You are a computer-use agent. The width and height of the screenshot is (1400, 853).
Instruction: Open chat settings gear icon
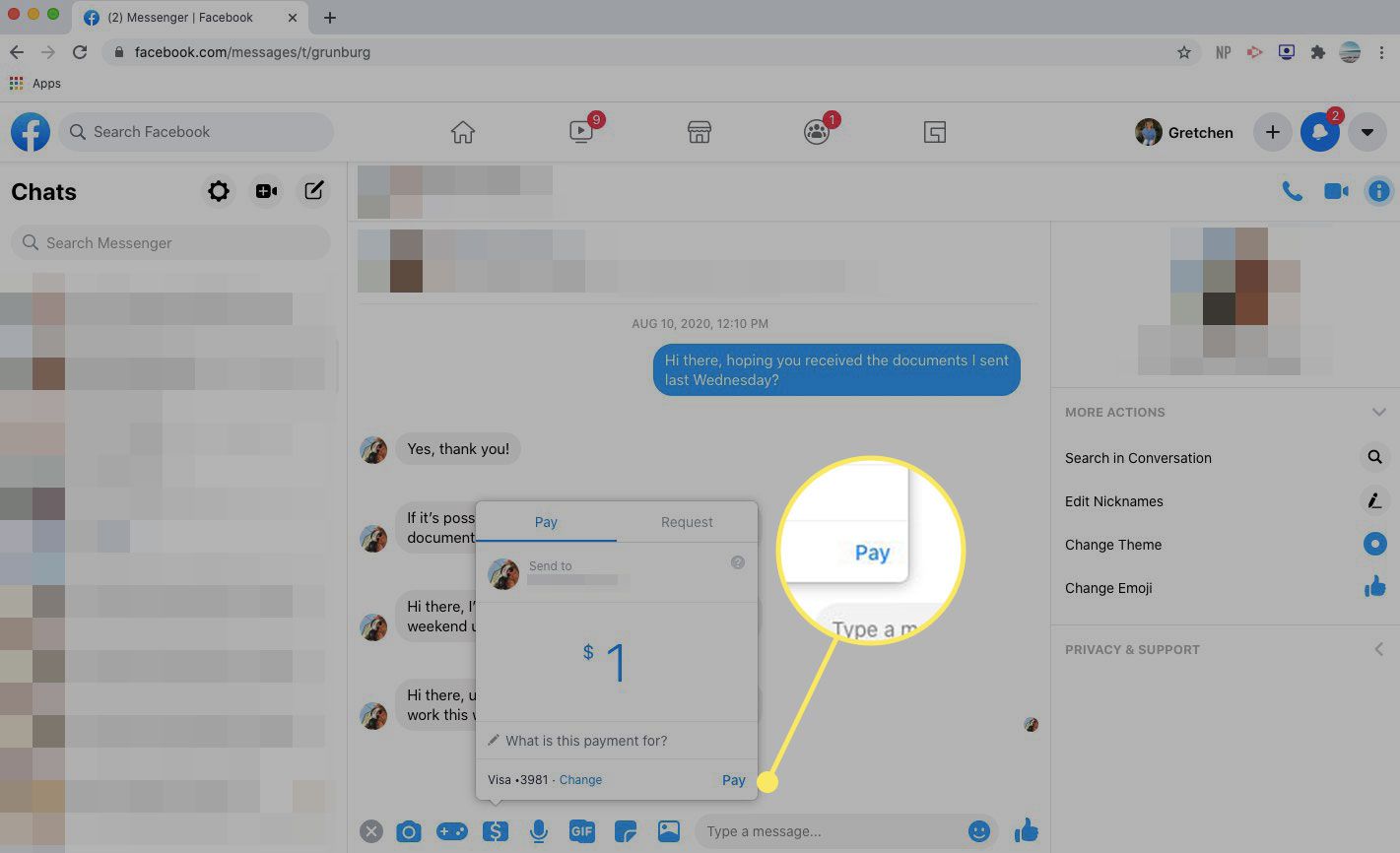[x=219, y=191]
